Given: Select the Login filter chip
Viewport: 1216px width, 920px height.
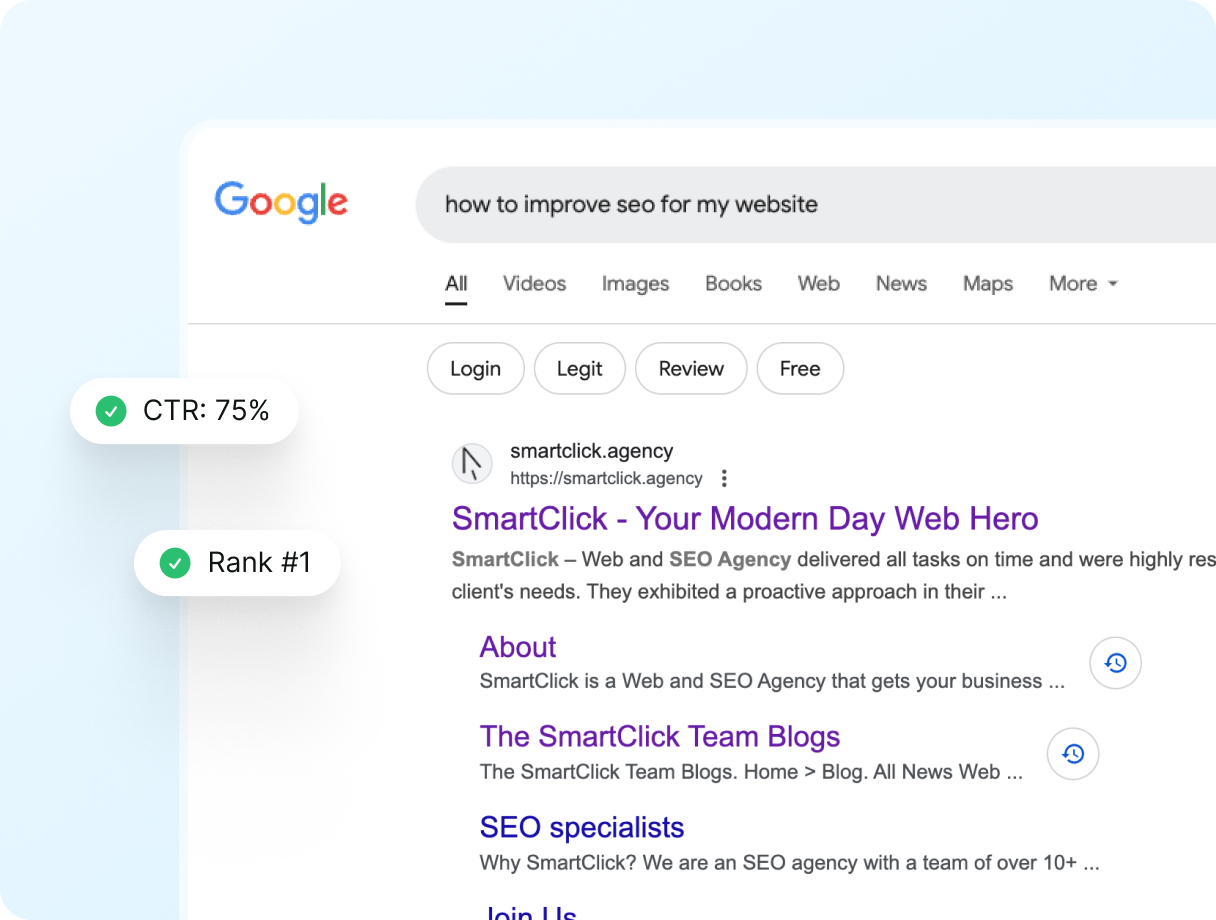Looking at the screenshot, I should pyautogui.click(x=476, y=369).
